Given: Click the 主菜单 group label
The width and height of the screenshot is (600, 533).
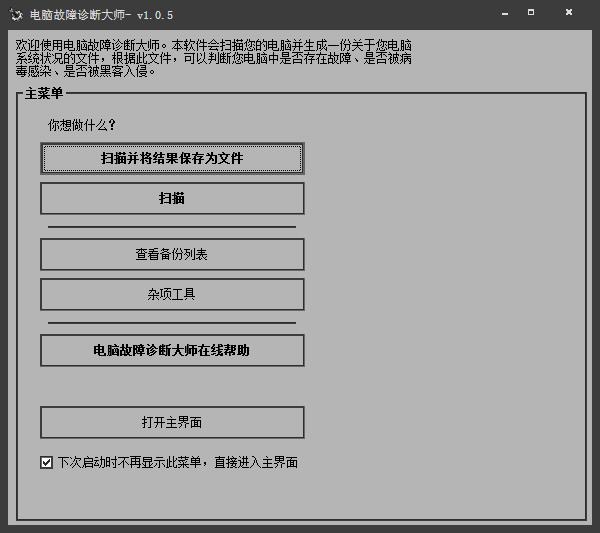Looking at the screenshot, I should click(44, 93).
